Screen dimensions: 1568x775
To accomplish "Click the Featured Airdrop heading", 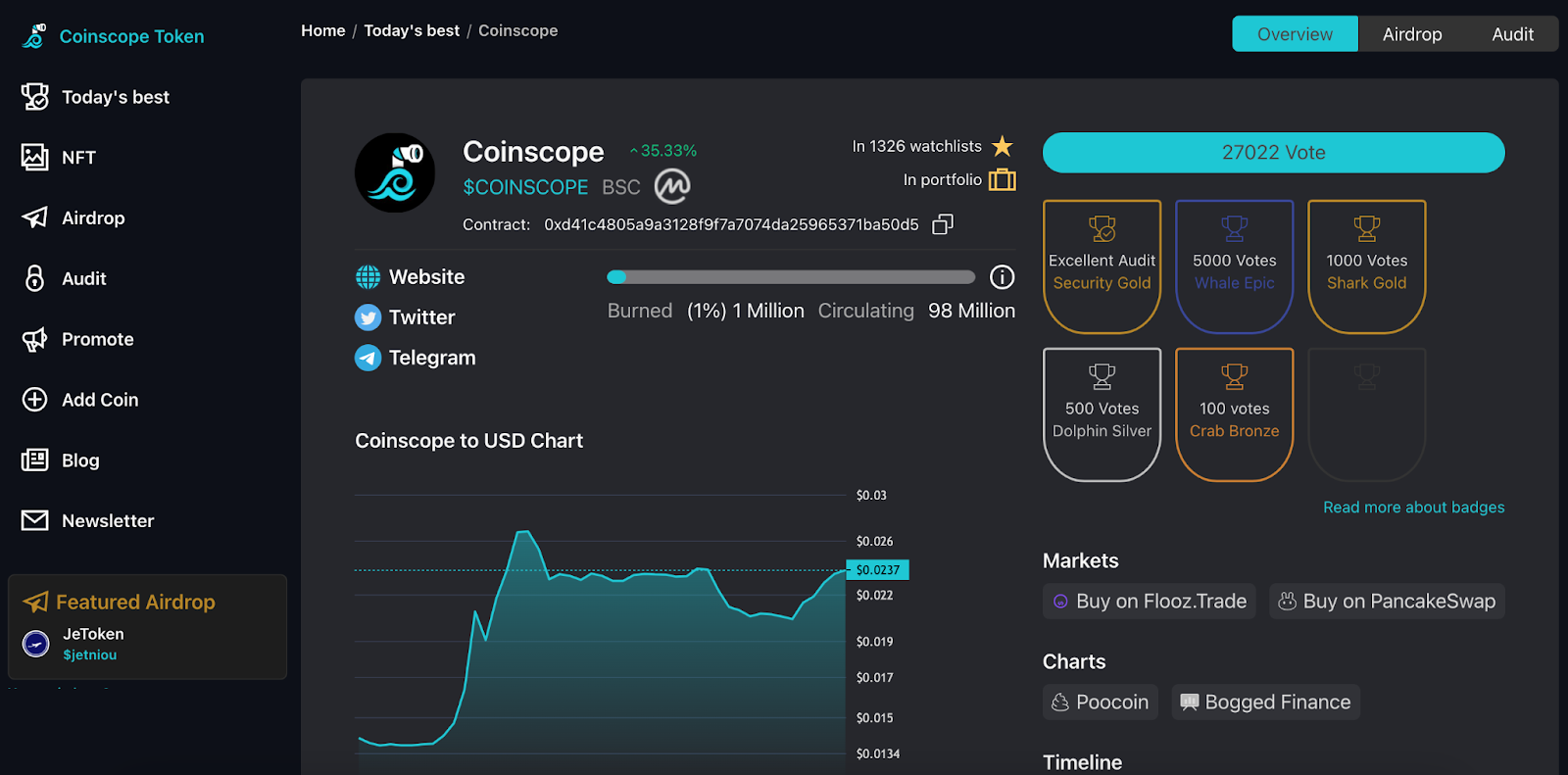I will pos(135,602).
